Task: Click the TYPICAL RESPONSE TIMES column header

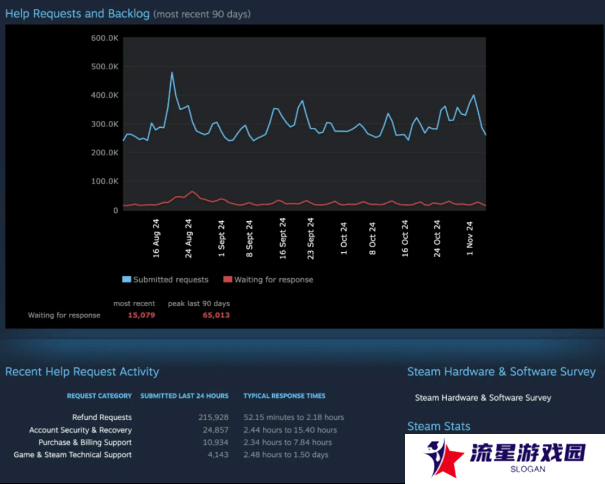Action: pos(284,396)
